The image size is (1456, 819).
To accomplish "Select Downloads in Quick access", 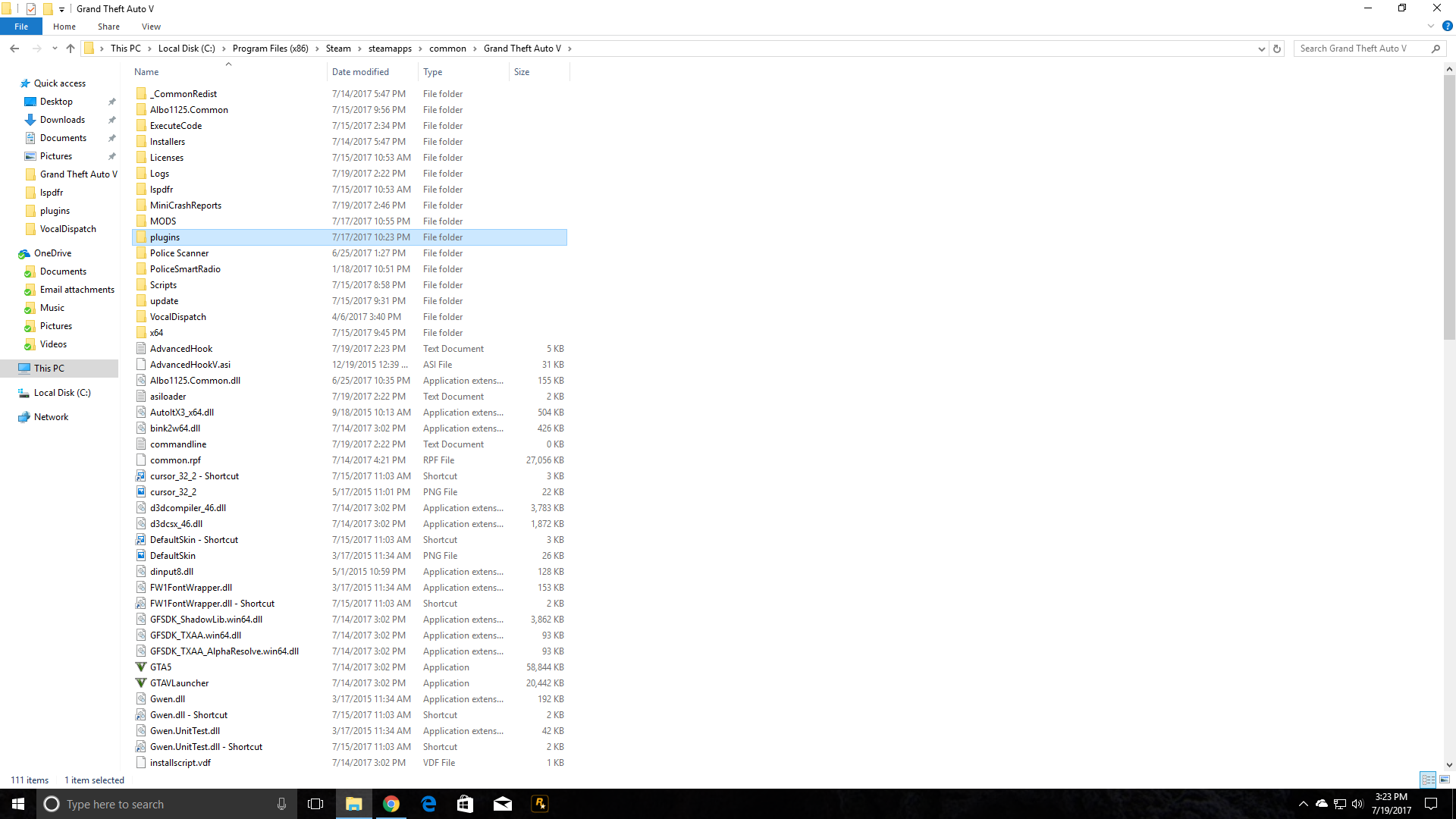I will [x=62, y=120].
